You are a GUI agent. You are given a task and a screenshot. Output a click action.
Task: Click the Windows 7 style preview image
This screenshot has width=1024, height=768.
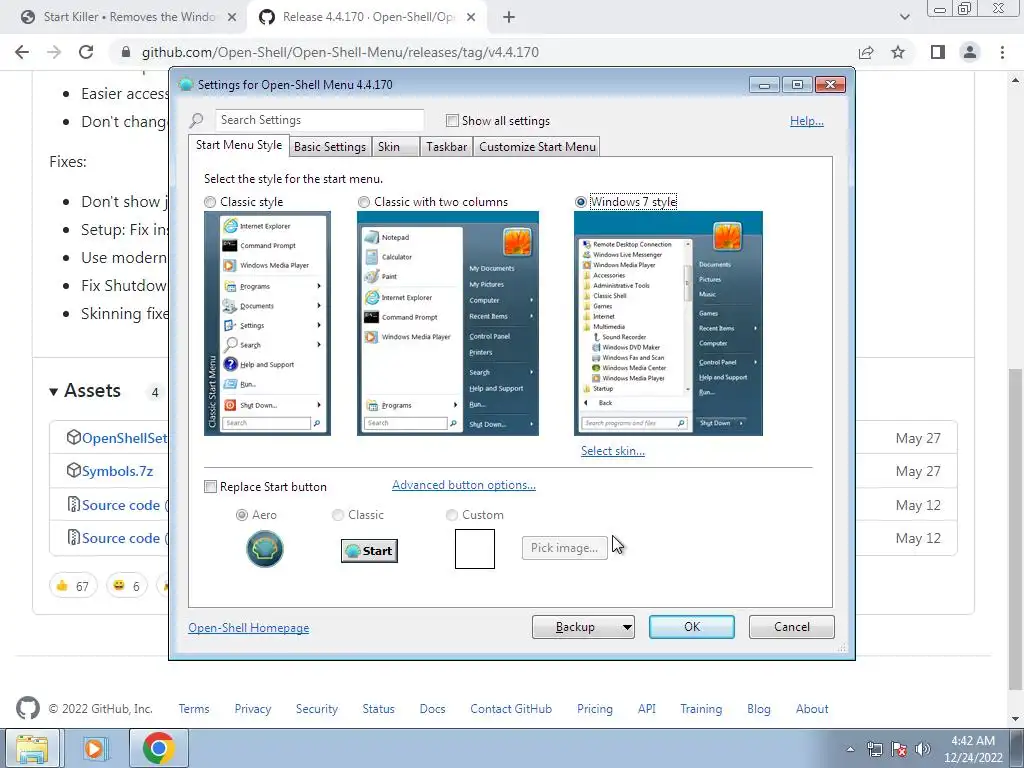tap(668, 323)
